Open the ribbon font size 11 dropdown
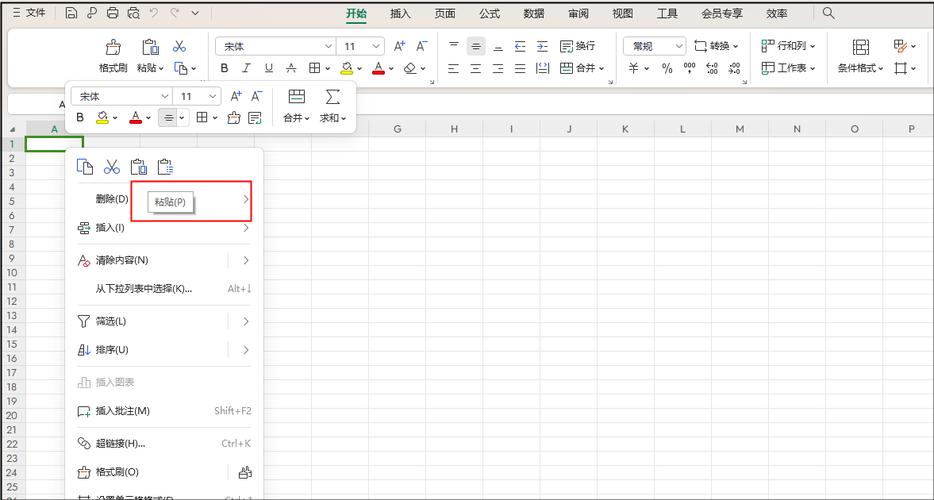 click(375, 46)
